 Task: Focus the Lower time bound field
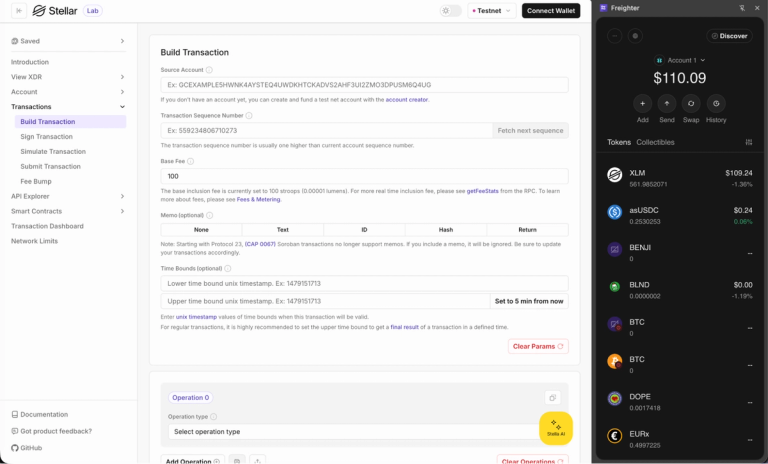[364, 284]
